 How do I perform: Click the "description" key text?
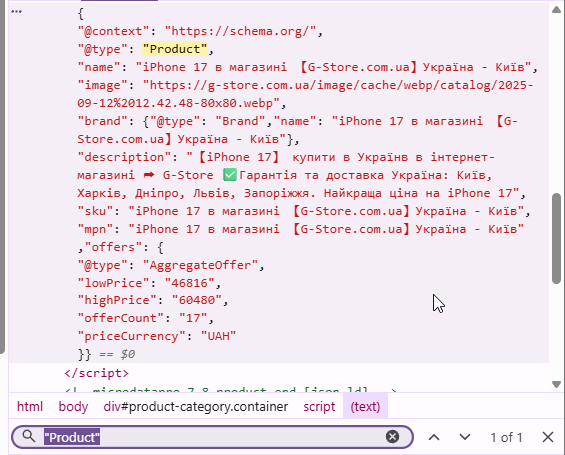(124, 157)
